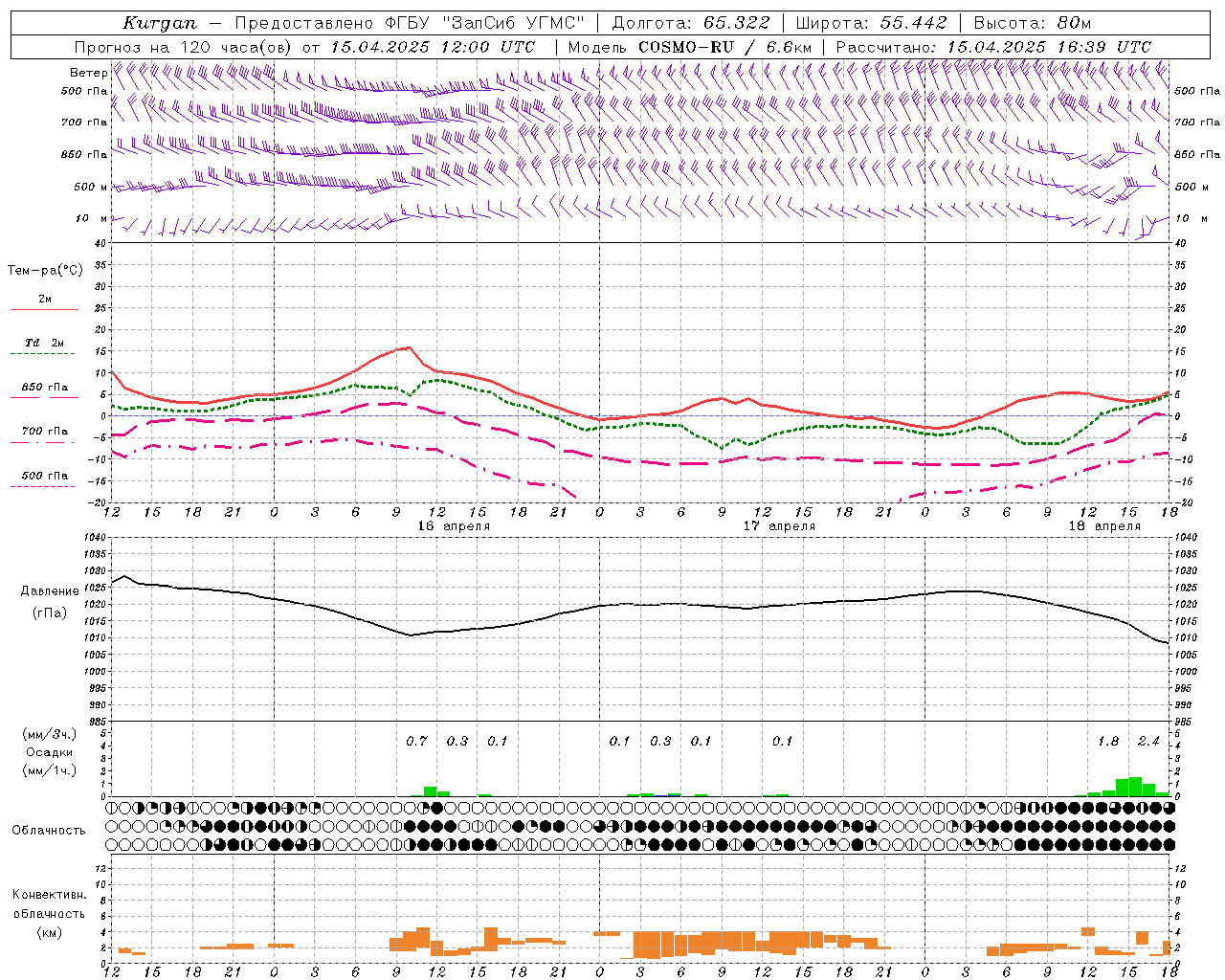Image resolution: width=1225 pixels, height=980 pixels.
Task: Click the tallest green precipitation bar under 2.4
Action: [x=1135, y=787]
